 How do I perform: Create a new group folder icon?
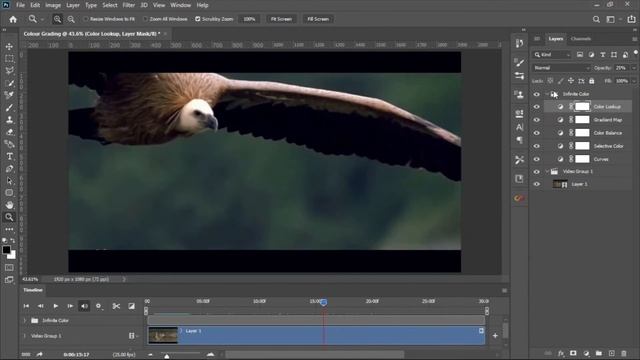pyautogui.click(x=599, y=353)
